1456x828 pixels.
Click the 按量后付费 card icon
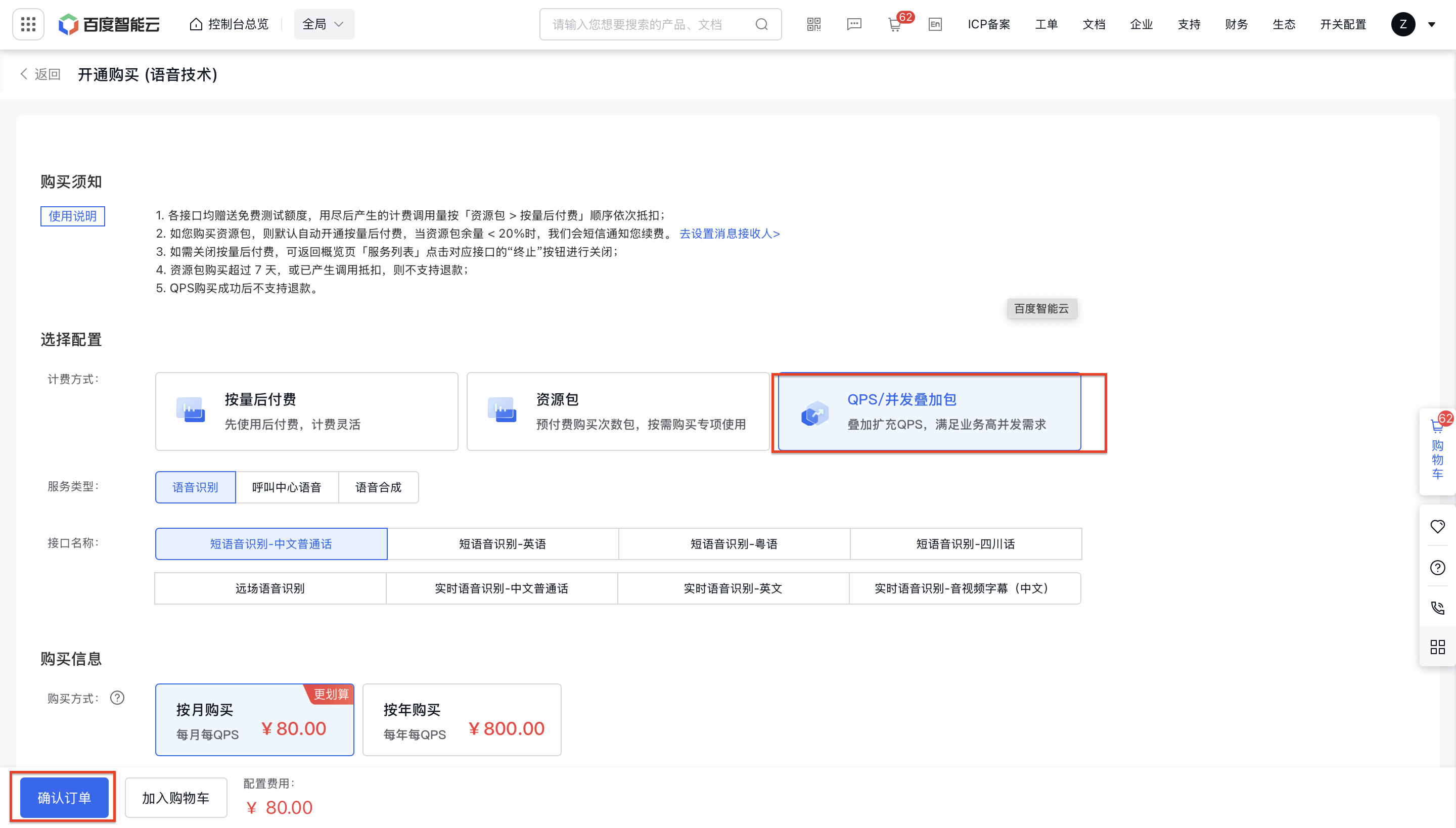tap(191, 409)
